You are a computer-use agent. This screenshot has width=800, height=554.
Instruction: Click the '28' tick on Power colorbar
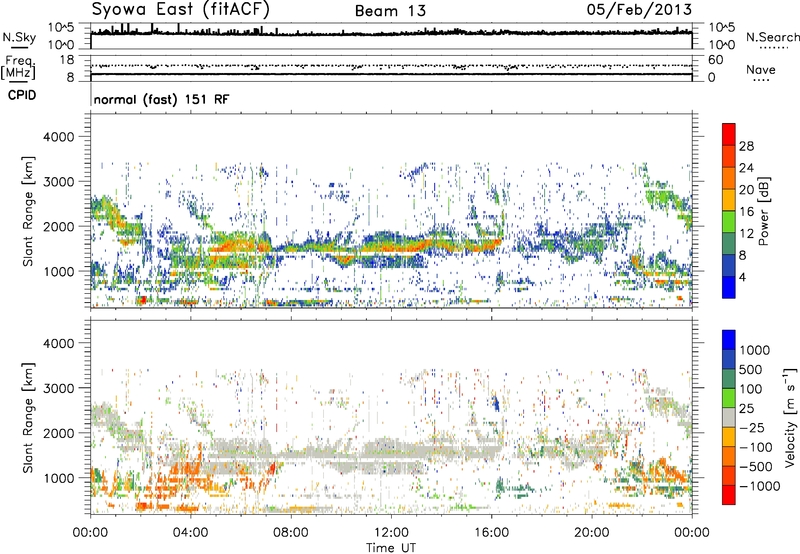[746, 146]
